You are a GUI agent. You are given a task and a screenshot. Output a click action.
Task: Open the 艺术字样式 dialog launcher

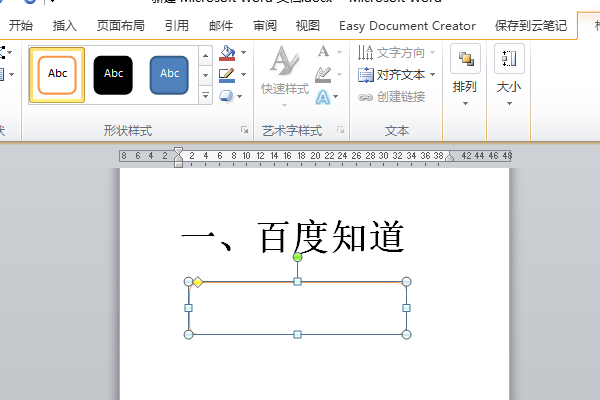click(341, 130)
